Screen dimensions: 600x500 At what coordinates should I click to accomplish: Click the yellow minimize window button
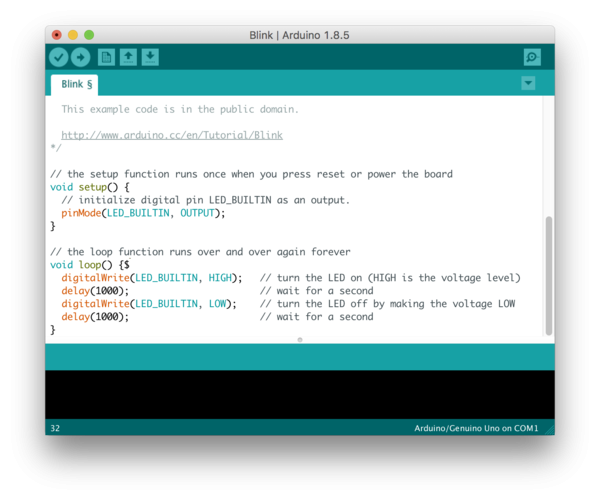[x=73, y=35]
